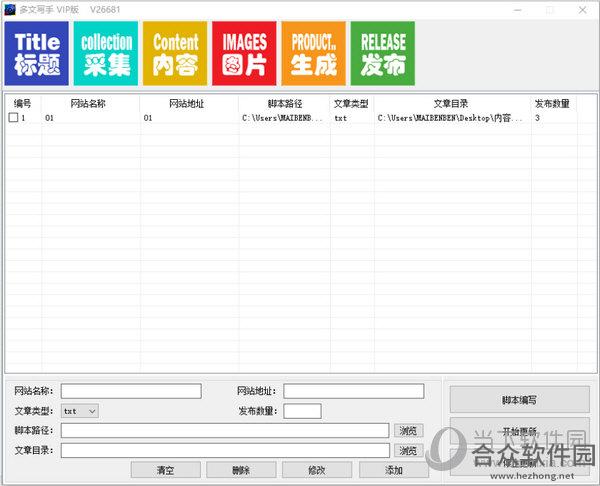Sort by 网站名称 column header
The image size is (600, 486).
click(x=88, y=103)
